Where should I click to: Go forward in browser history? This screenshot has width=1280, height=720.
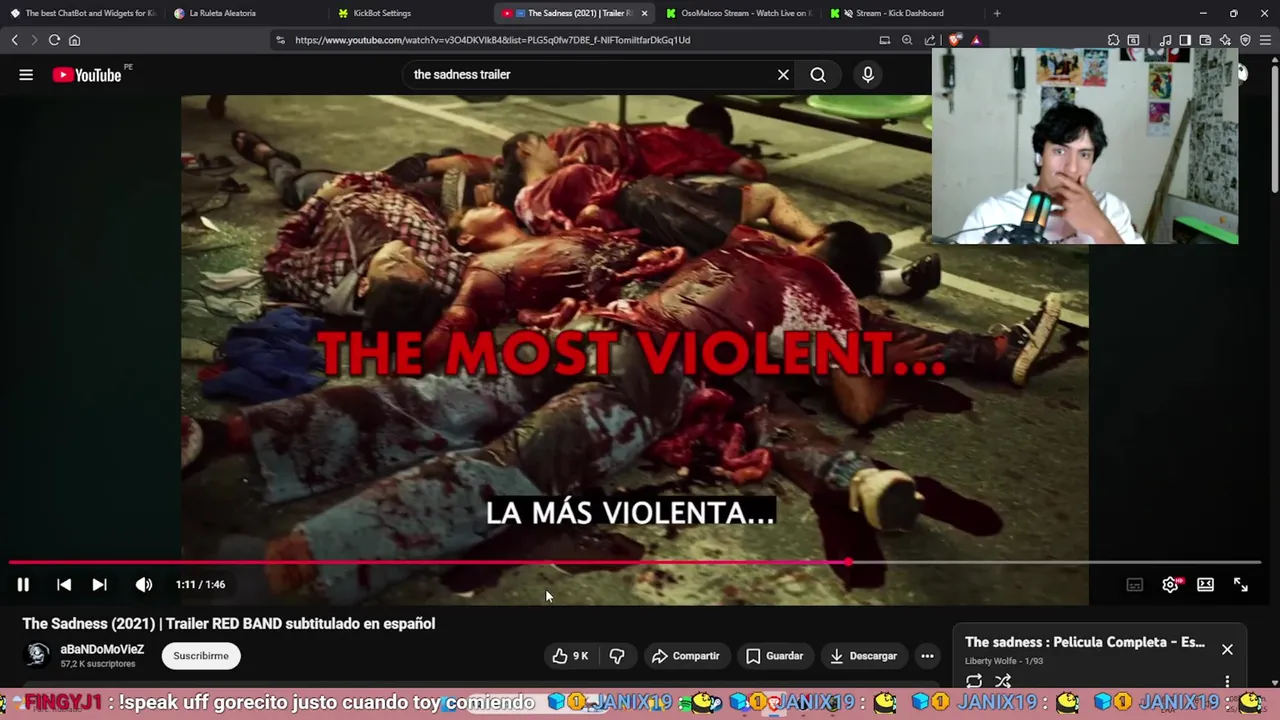(34, 40)
